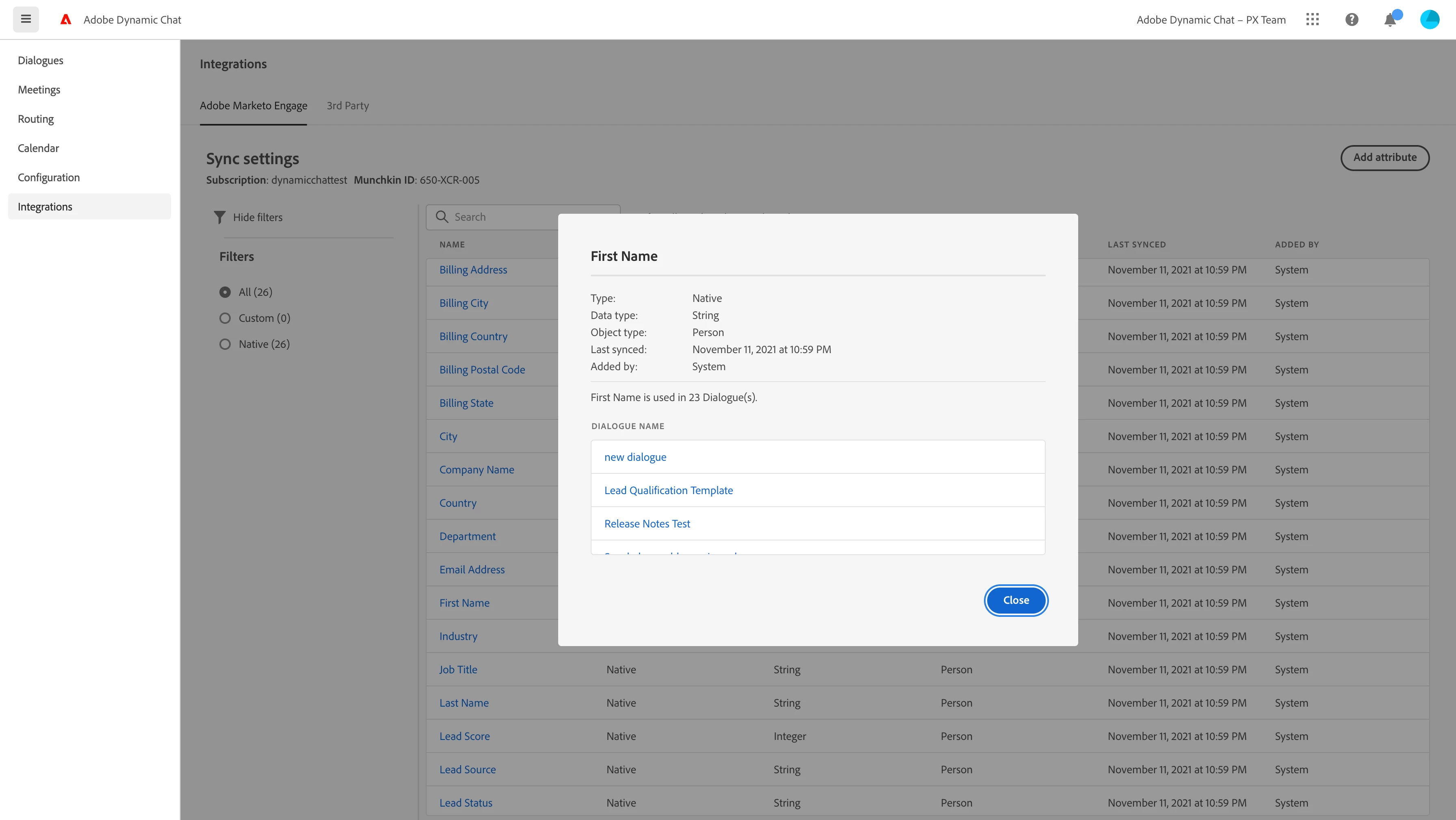The height and width of the screenshot is (820, 1456).
Task: Click the user profile avatar
Action: pyautogui.click(x=1430, y=20)
